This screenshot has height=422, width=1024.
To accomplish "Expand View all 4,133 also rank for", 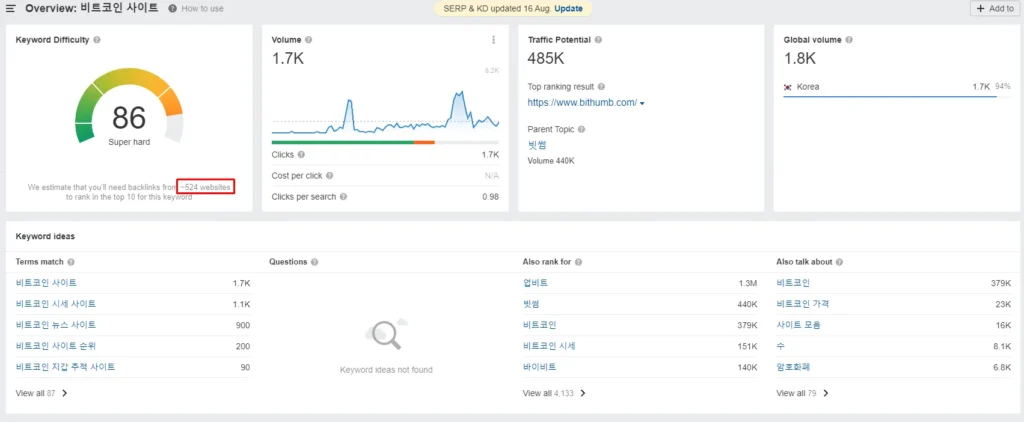I will pos(554,393).
